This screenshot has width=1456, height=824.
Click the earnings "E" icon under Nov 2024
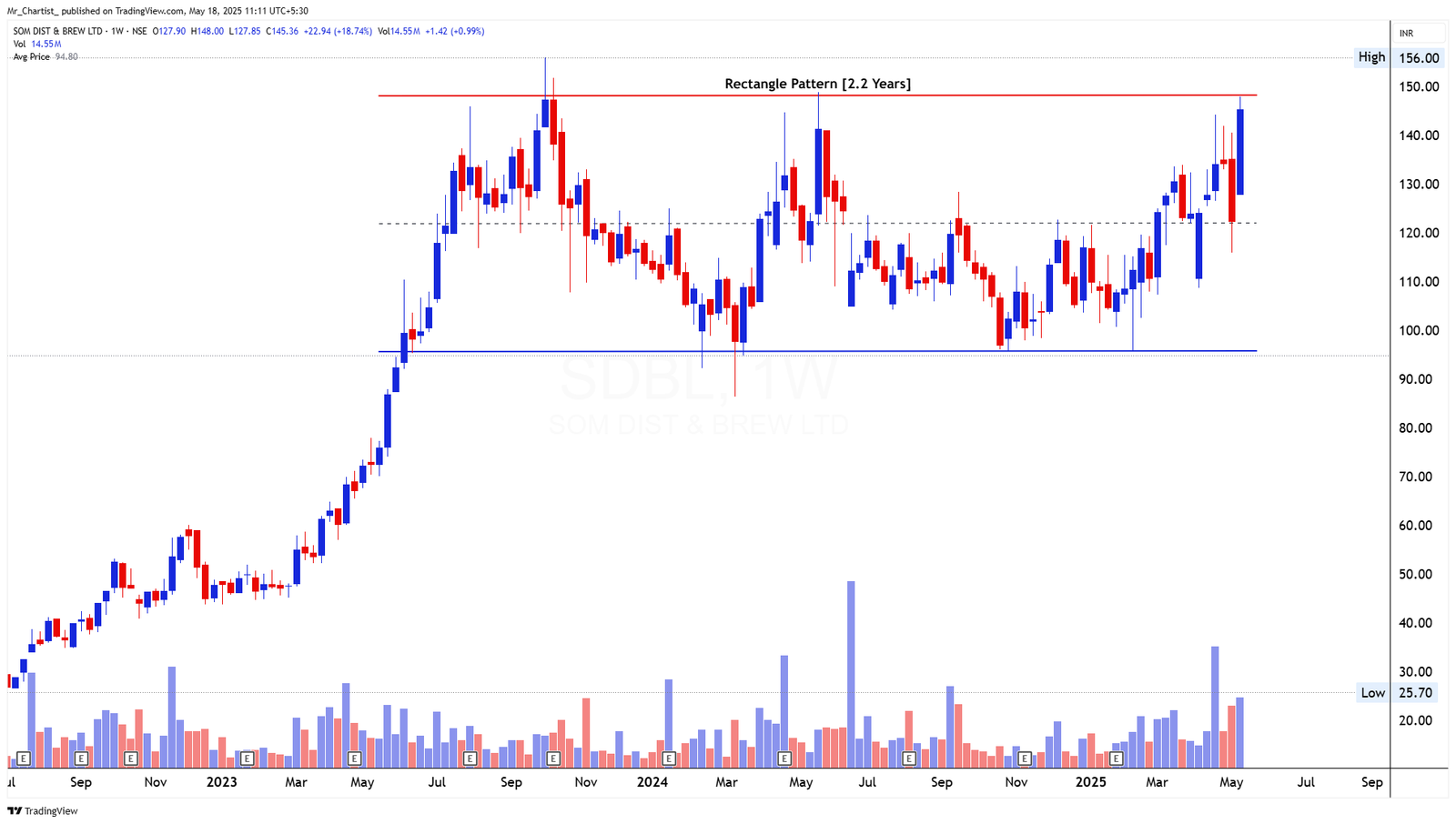pos(1023,757)
